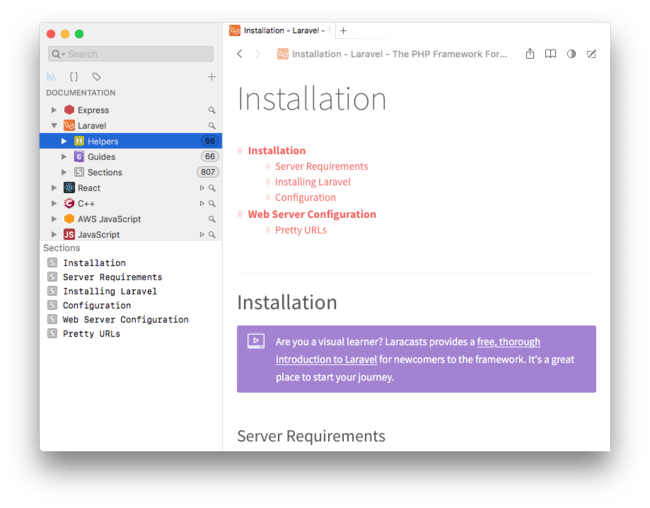
Task: Click the Search input field
Action: click(x=136, y=54)
